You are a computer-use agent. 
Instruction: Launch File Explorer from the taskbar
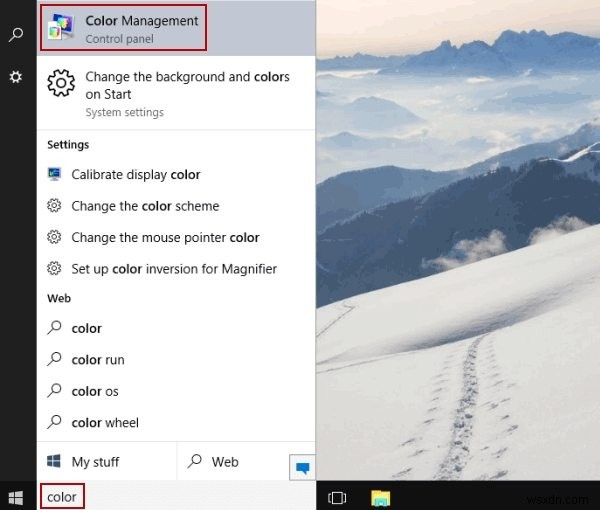pyautogui.click(x=380, y=498)
